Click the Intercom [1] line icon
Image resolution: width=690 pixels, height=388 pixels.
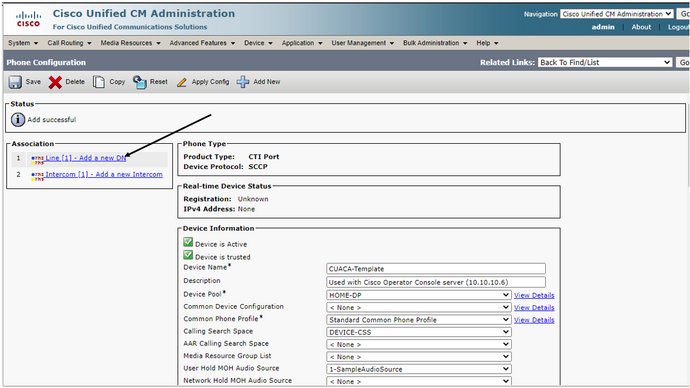click(37, 176)
